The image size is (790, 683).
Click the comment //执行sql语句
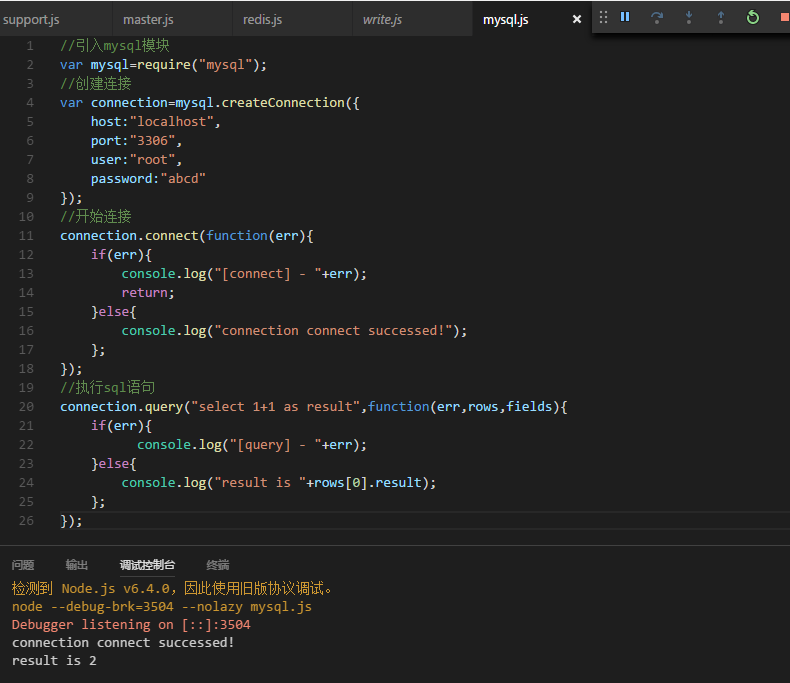pyautogui.click(x=107, y=387)
